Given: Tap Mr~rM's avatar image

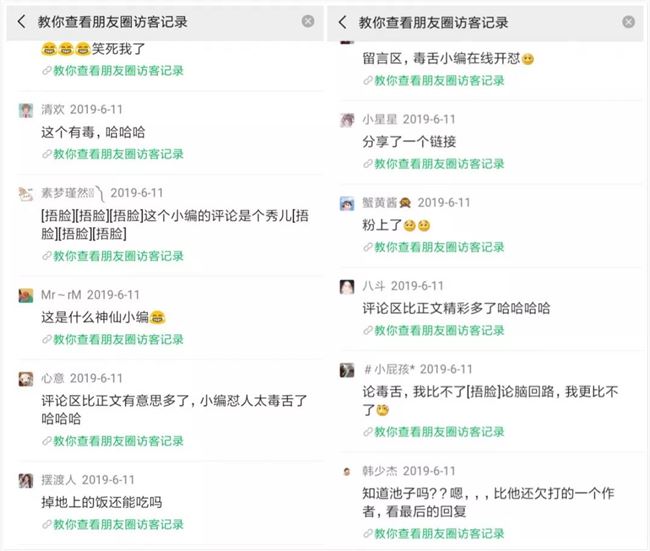Looking at the screenshot, I should click(26, 295).
